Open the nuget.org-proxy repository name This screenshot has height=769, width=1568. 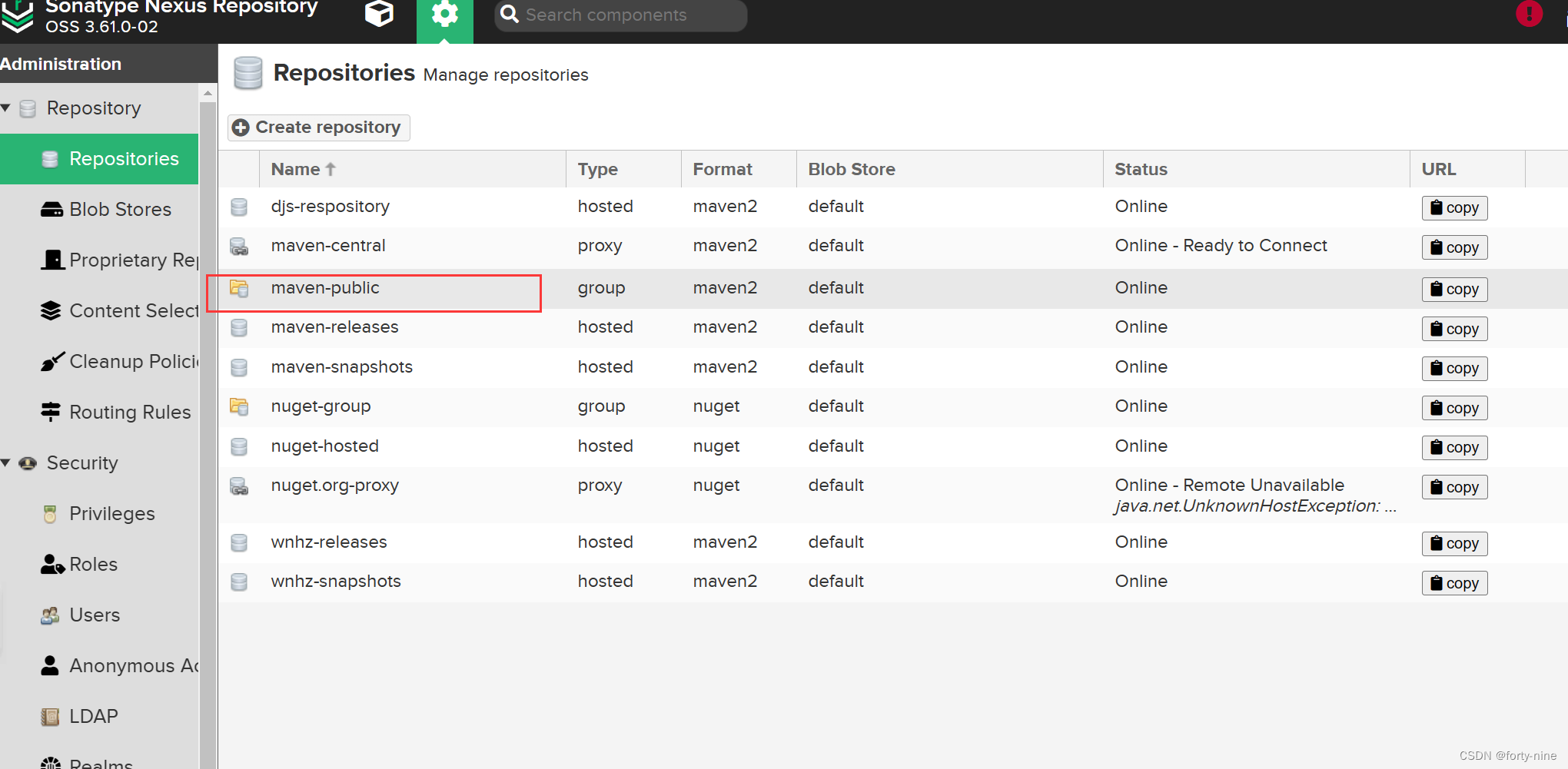[x=335, y=486]
